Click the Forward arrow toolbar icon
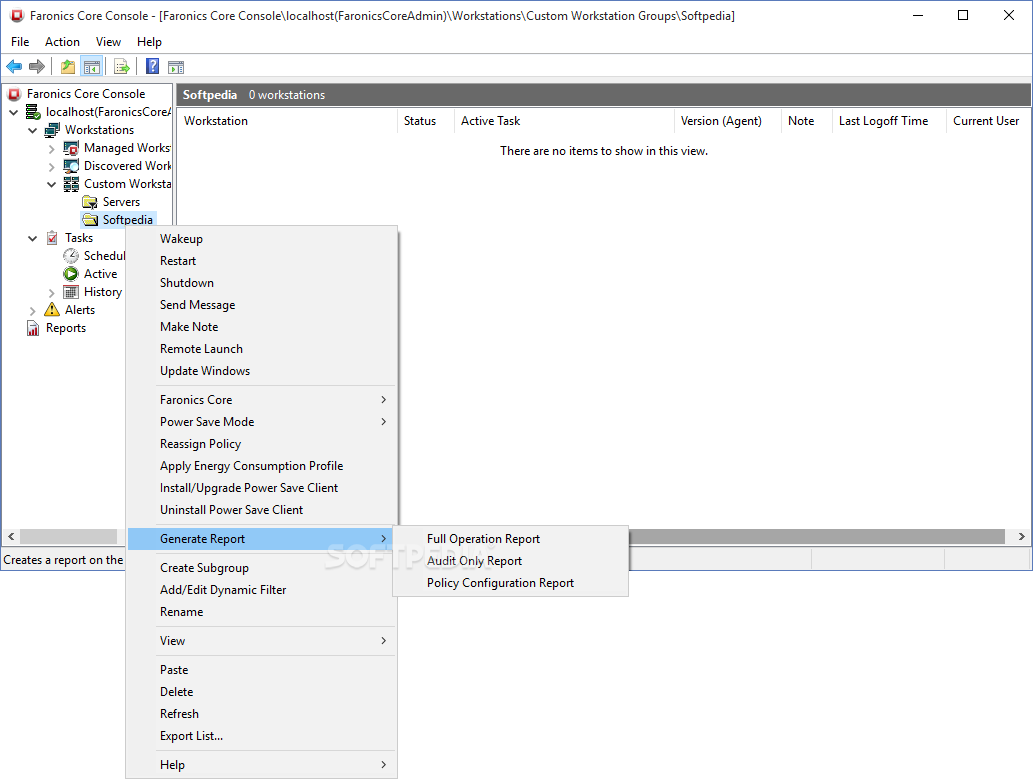Image resolution: width=1033 pixels, height=779 pixels. [37, 67]
